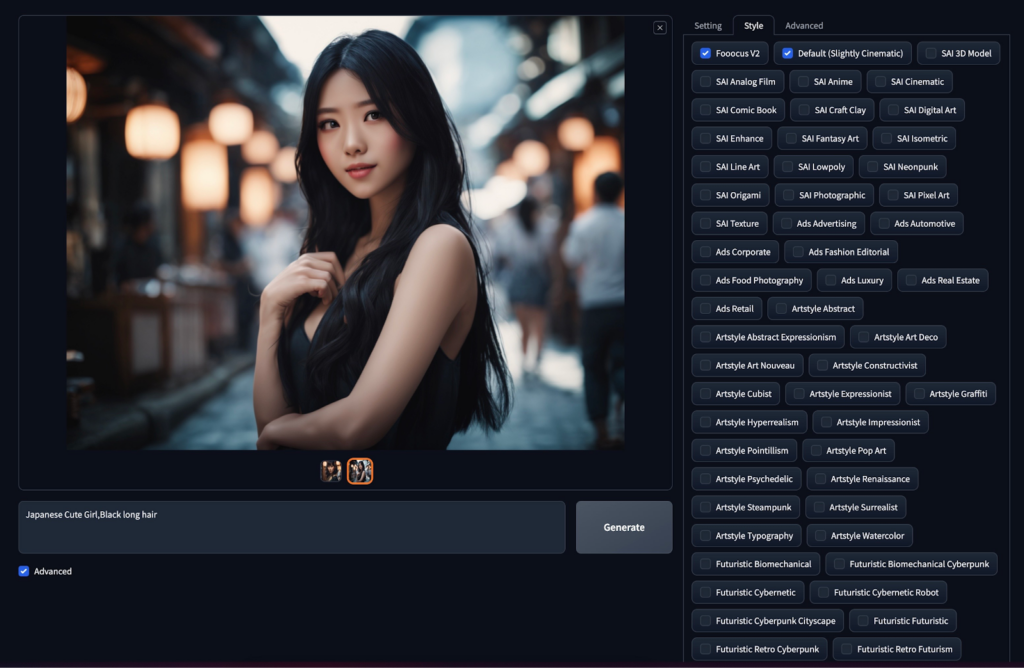Check the SAI Photographic style option

point(789,195)
